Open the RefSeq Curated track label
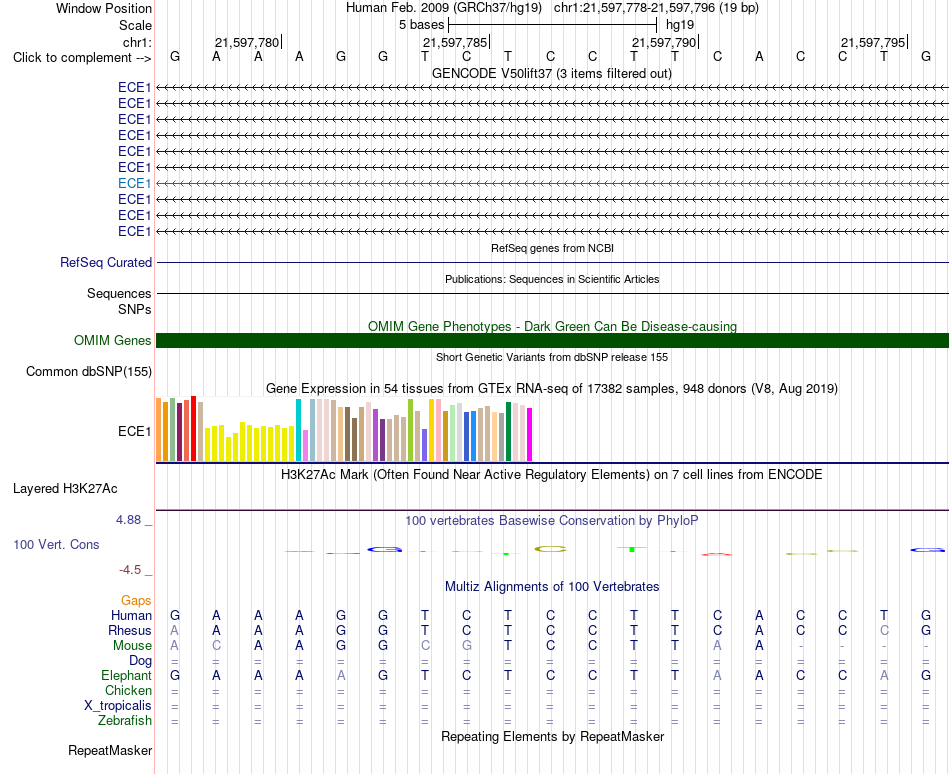 (x=105, y=262)
